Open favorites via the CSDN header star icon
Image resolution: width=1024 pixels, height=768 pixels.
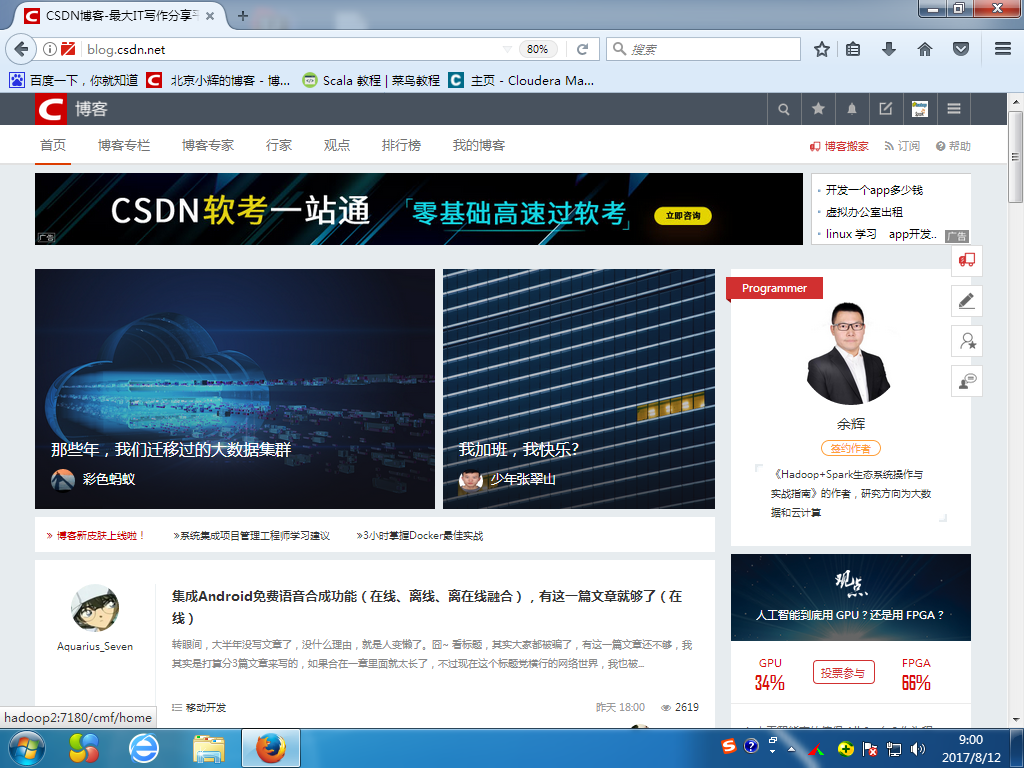coord(818,109)
